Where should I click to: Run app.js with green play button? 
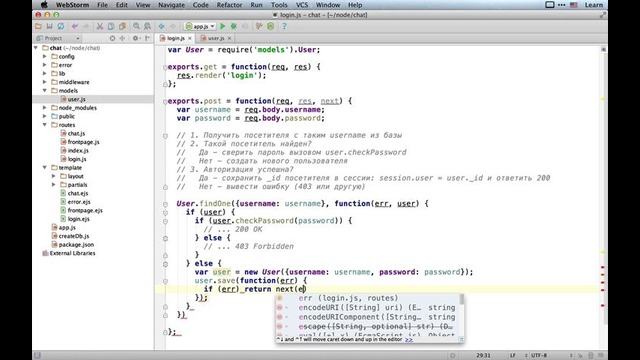(223, 27)
